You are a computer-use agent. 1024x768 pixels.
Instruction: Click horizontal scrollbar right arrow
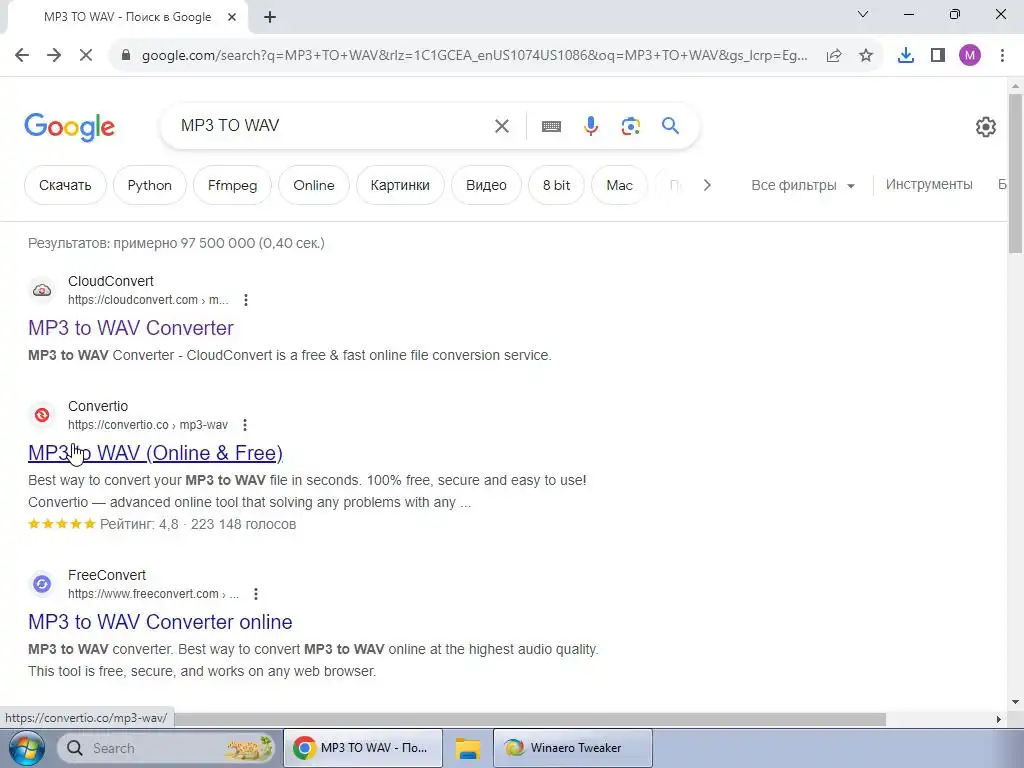(x=999, y=719)
